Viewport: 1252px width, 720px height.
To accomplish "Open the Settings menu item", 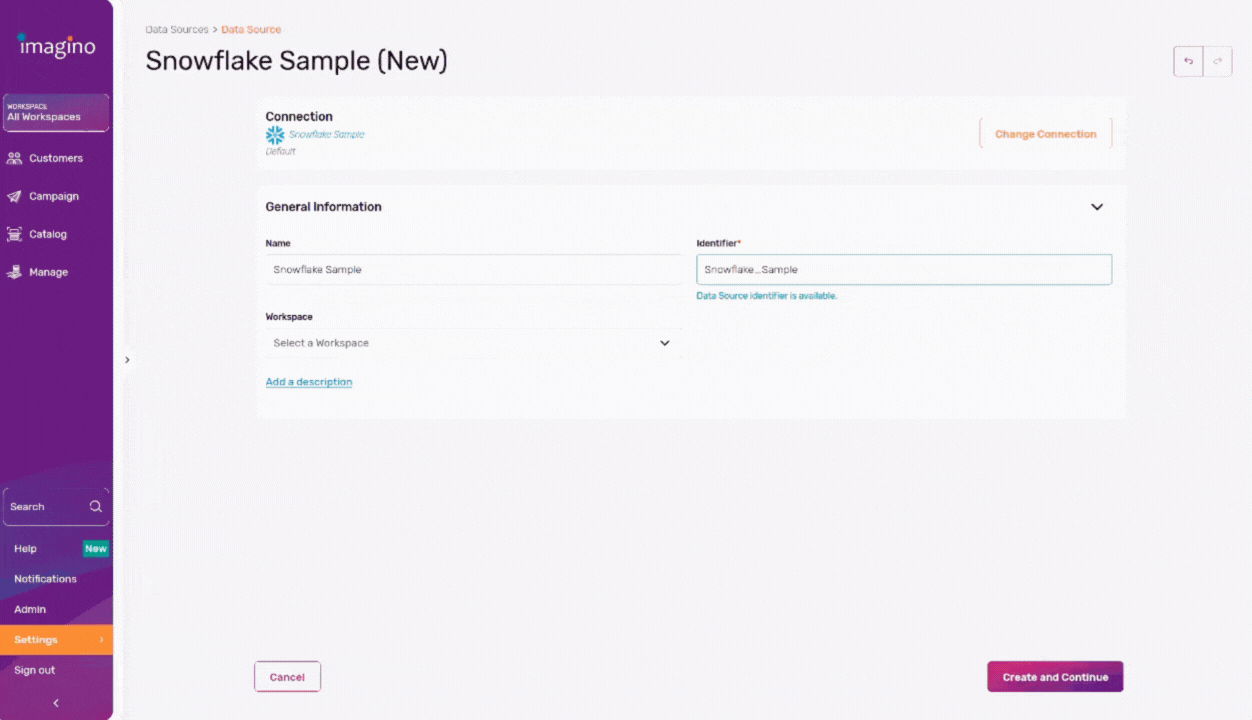I will pyautogui.click(x=56, y=640).
